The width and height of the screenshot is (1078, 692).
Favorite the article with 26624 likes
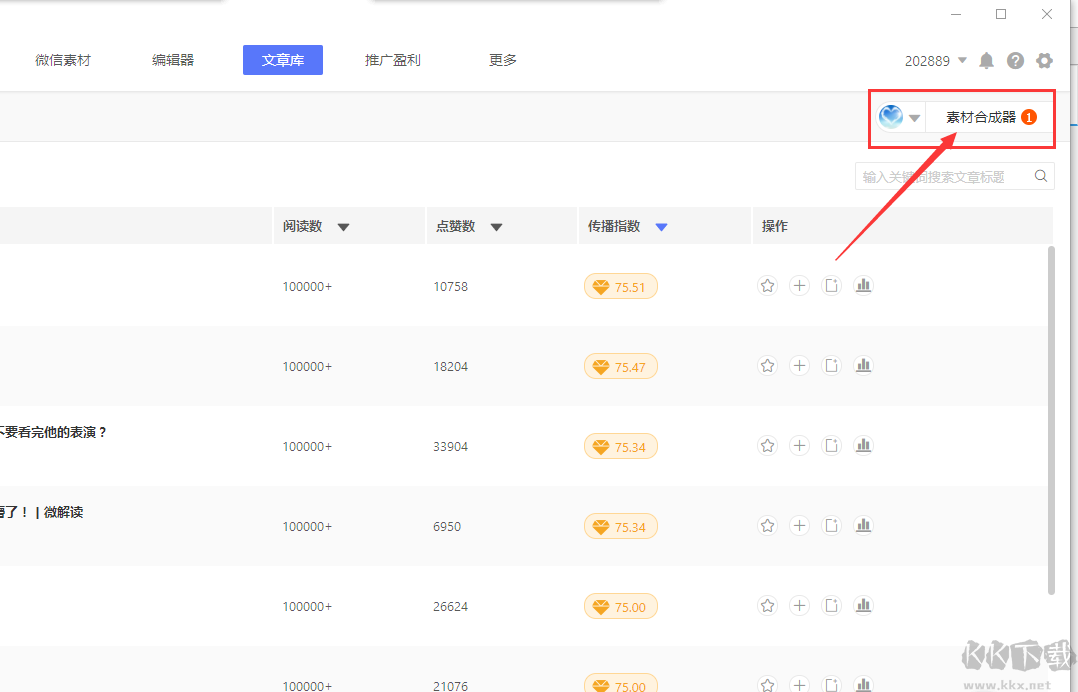[x=767, y=606]
